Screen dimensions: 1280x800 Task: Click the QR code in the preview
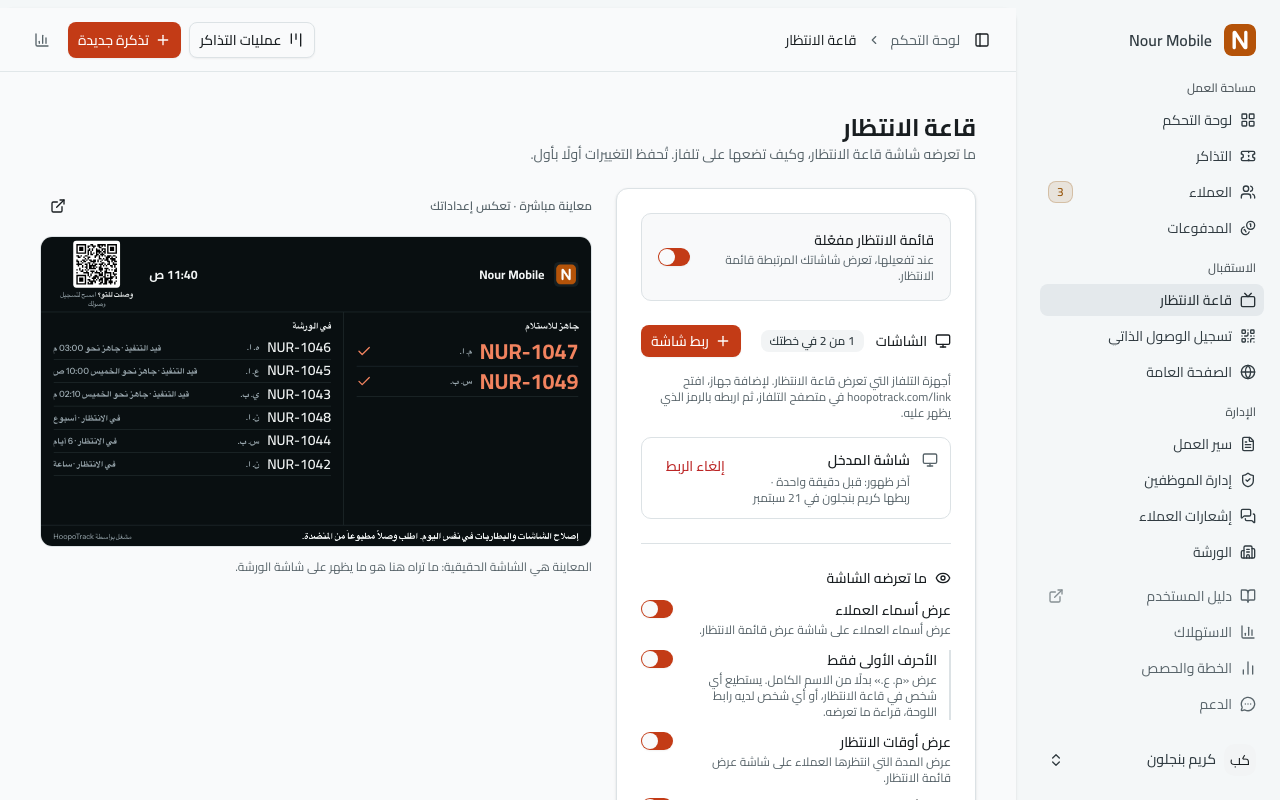tap(97, 264)
